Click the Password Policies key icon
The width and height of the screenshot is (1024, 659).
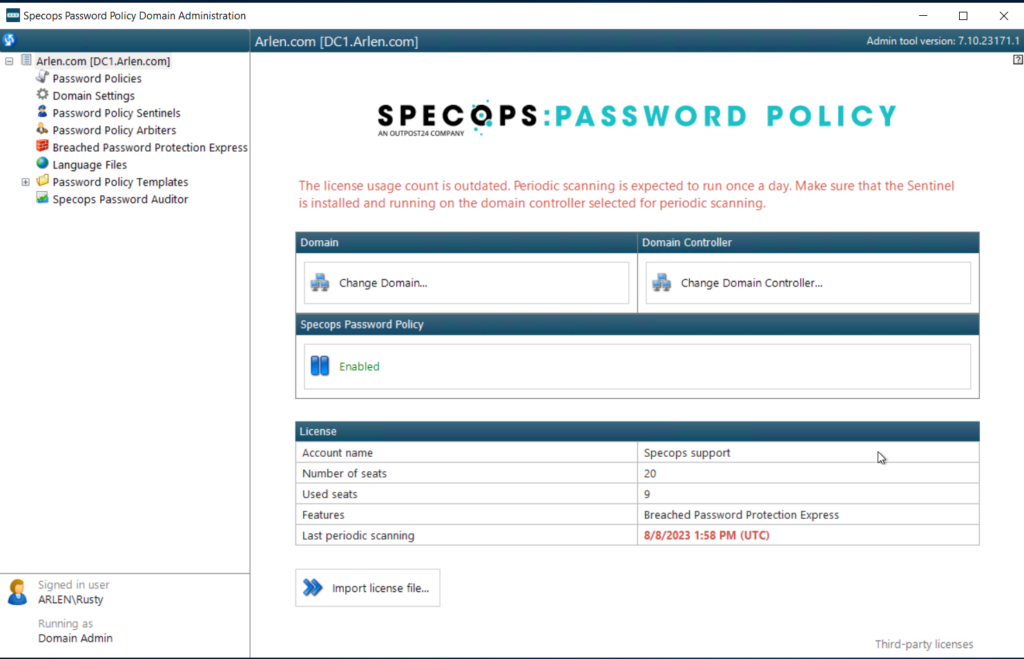pyautogui.click(x=42, y=77)
